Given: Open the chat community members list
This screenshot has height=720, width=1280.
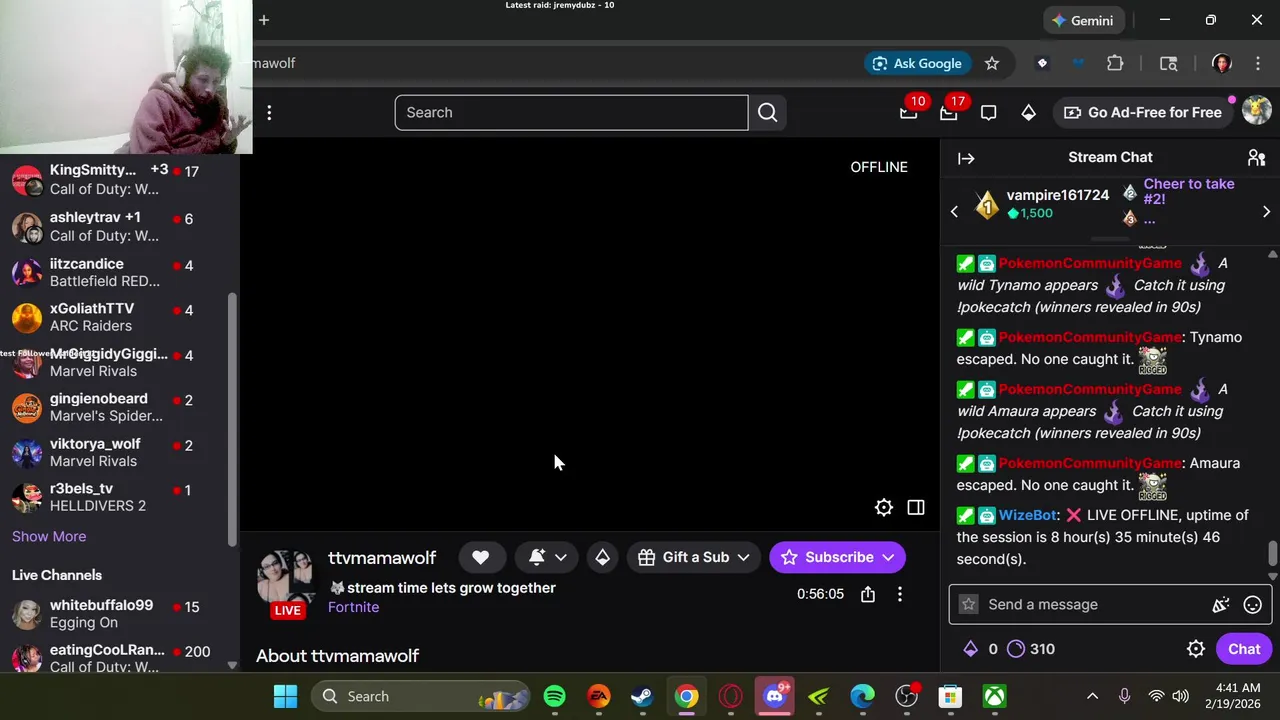Looking at the screenshot, I should pos(1256,158).
